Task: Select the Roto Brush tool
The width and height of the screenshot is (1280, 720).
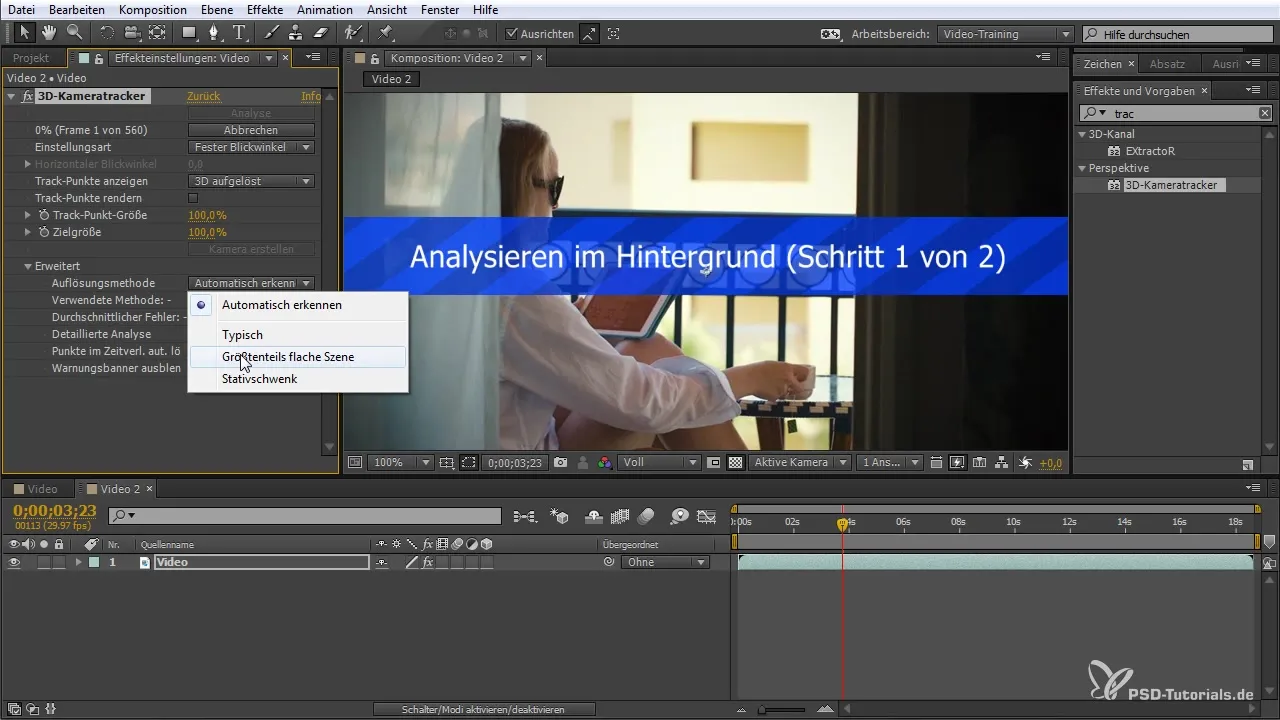Action: [353, 33]
